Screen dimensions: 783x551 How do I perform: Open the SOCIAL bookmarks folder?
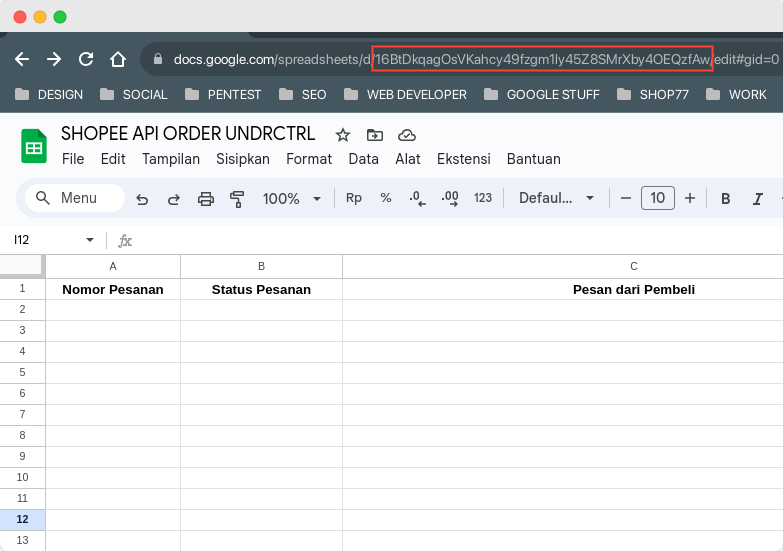pos(134,94)
